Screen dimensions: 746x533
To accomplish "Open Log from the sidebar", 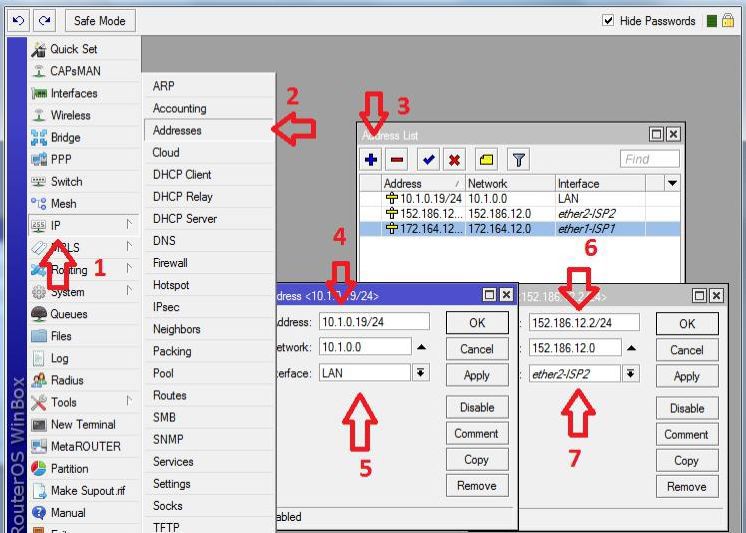I will 85,358.
